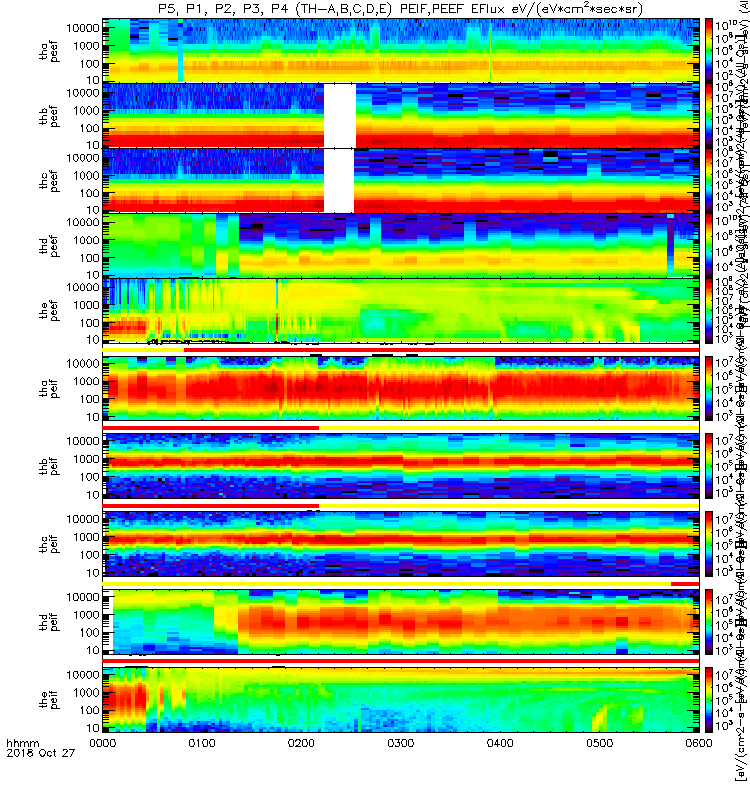Select the 'thb peif' panel label
The width and height of the screenshot is (750, 800).
[x=49, y=466]
